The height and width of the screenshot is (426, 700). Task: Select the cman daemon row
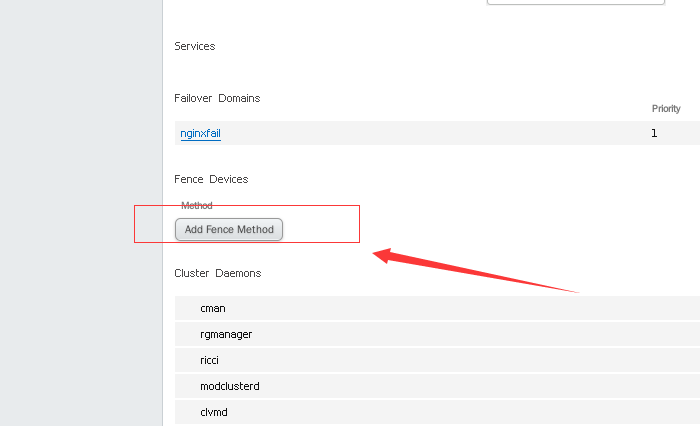tap(212, 308)
